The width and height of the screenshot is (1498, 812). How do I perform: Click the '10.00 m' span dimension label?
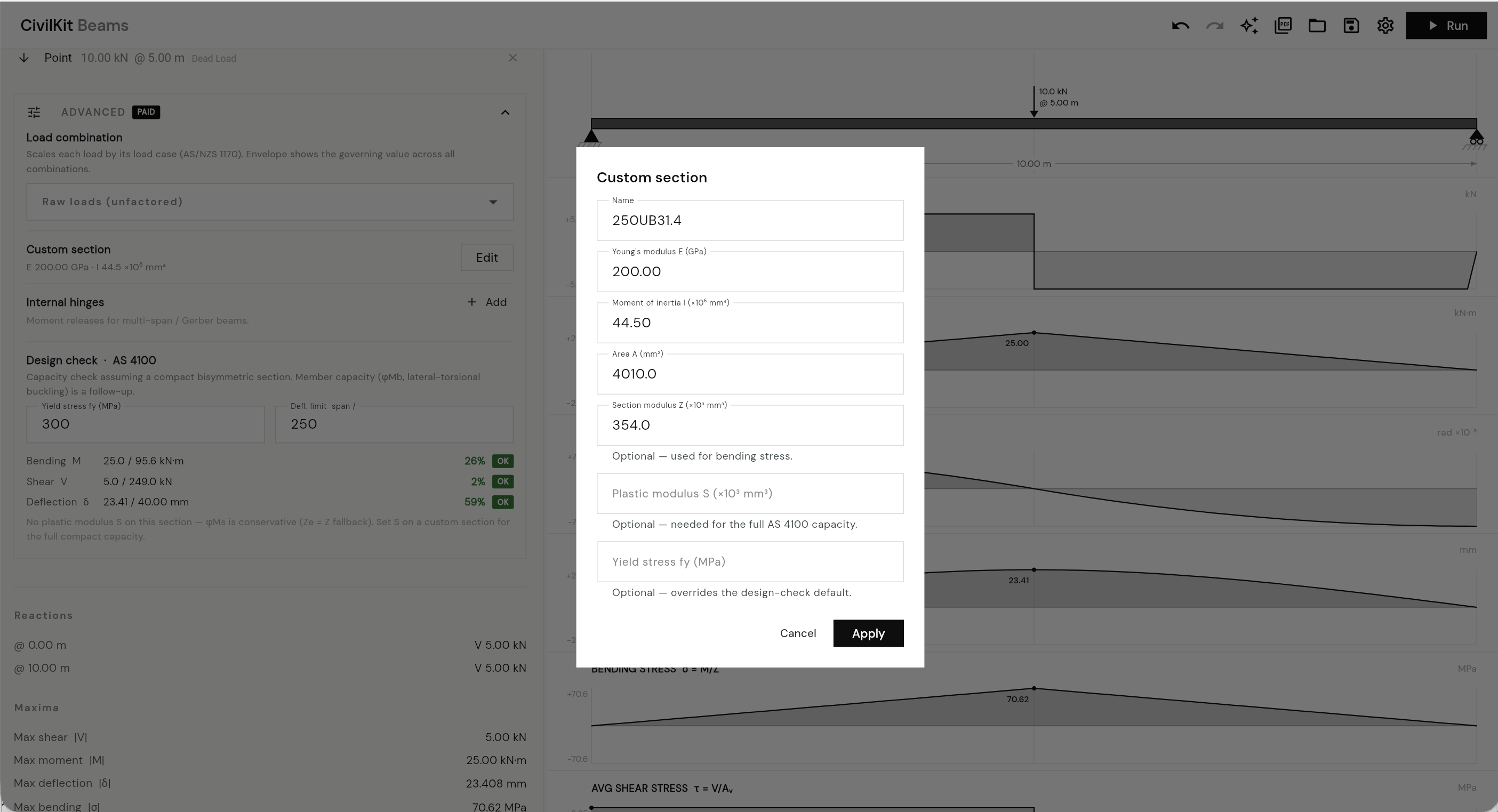point(1034,164)
